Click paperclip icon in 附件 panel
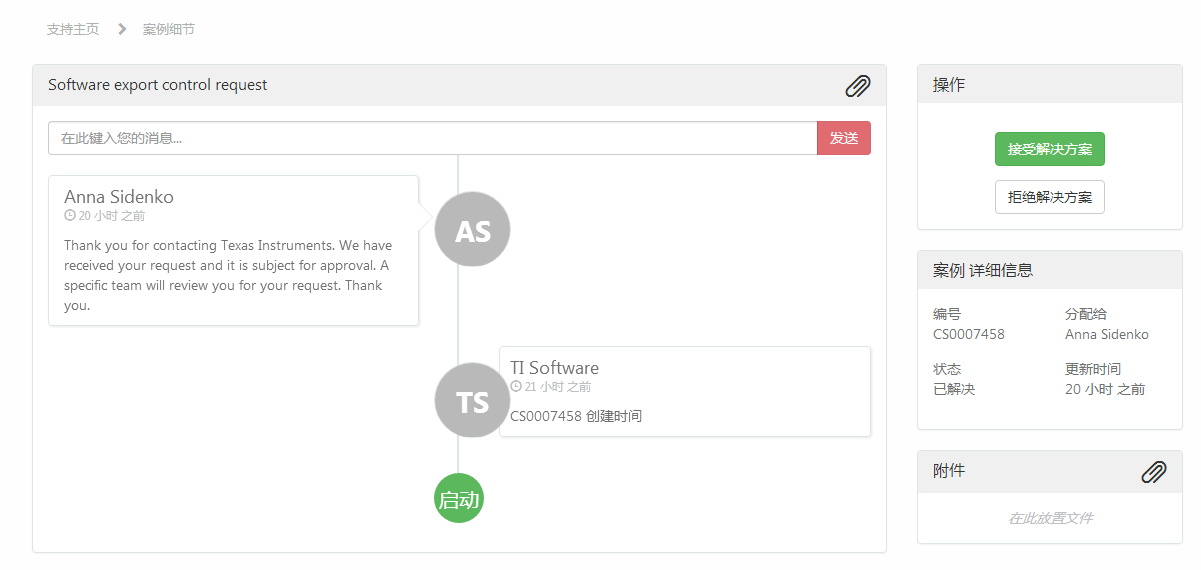1201x570 pixels. [x=1153, y=471]
